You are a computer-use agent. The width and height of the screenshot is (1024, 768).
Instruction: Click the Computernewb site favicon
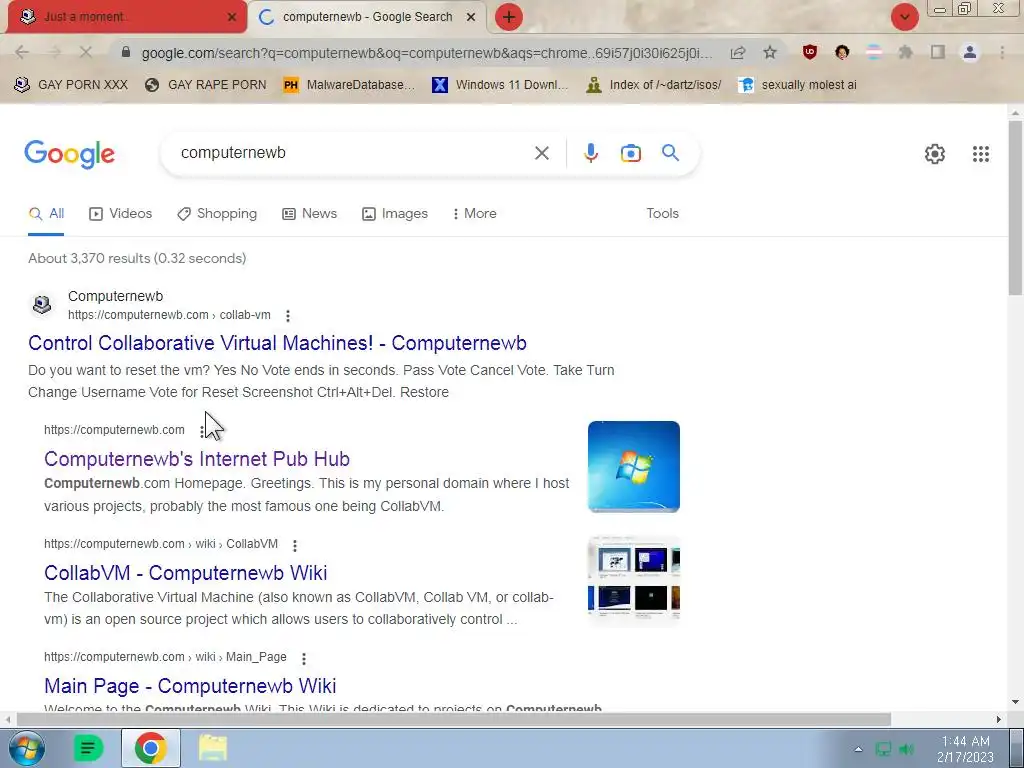coord(42,304)
